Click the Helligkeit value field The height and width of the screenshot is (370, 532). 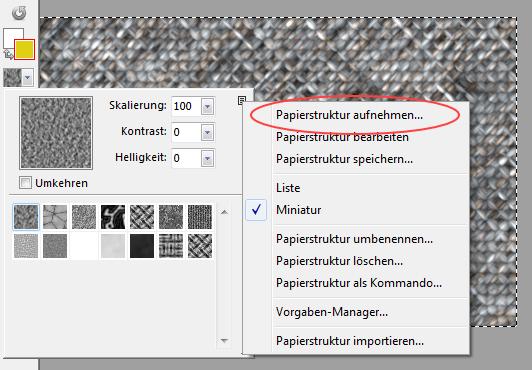pos(187,158)
